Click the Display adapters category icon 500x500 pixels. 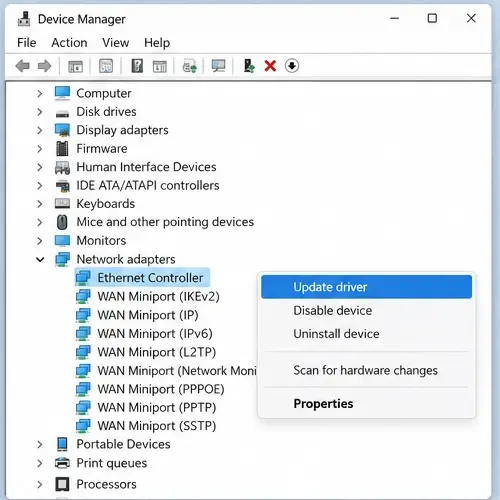click(62, 130)
